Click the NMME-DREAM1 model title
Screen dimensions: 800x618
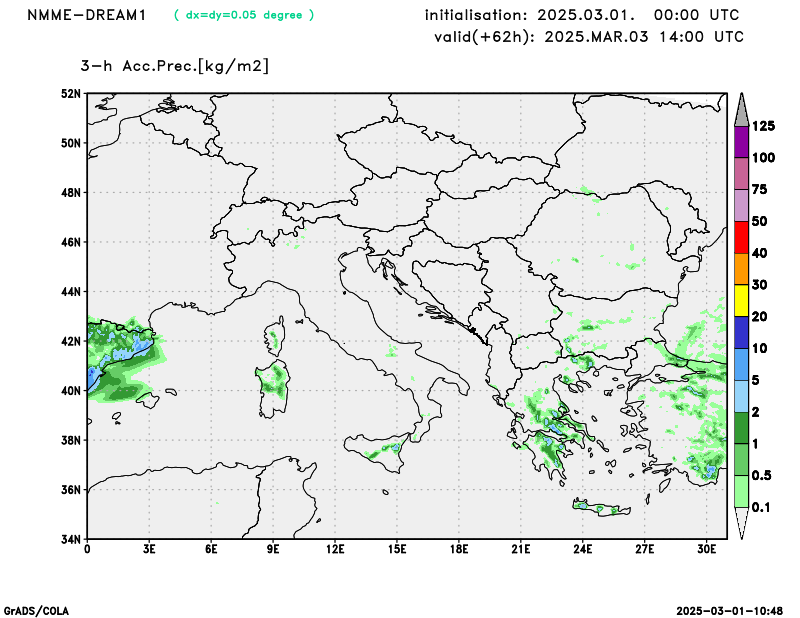pos(87,15)
